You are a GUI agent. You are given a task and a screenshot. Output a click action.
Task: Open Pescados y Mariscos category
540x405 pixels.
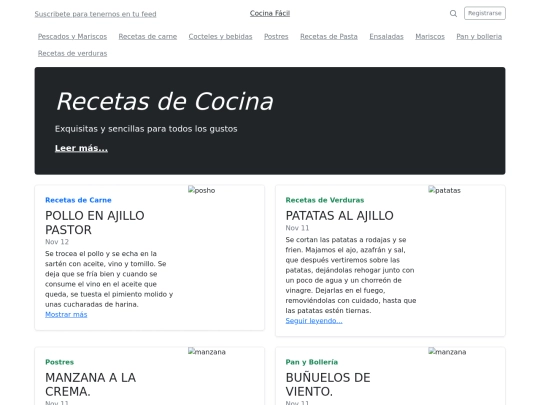click(72, 37)
